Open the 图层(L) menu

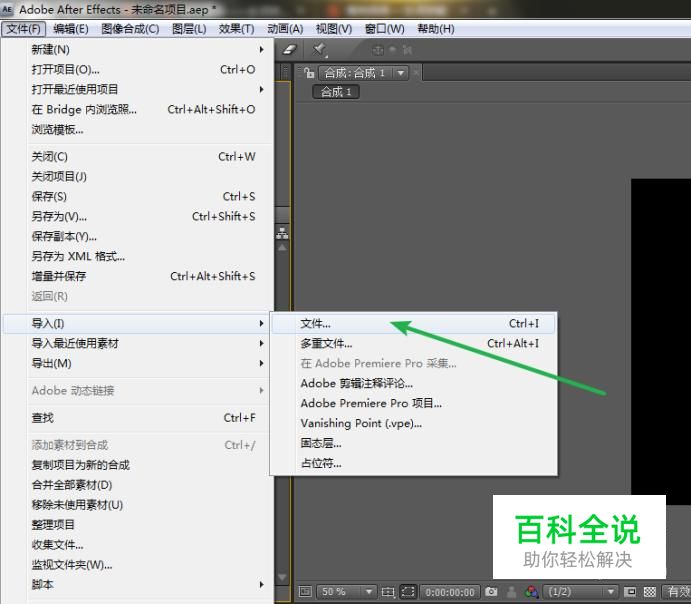point(189,29)
